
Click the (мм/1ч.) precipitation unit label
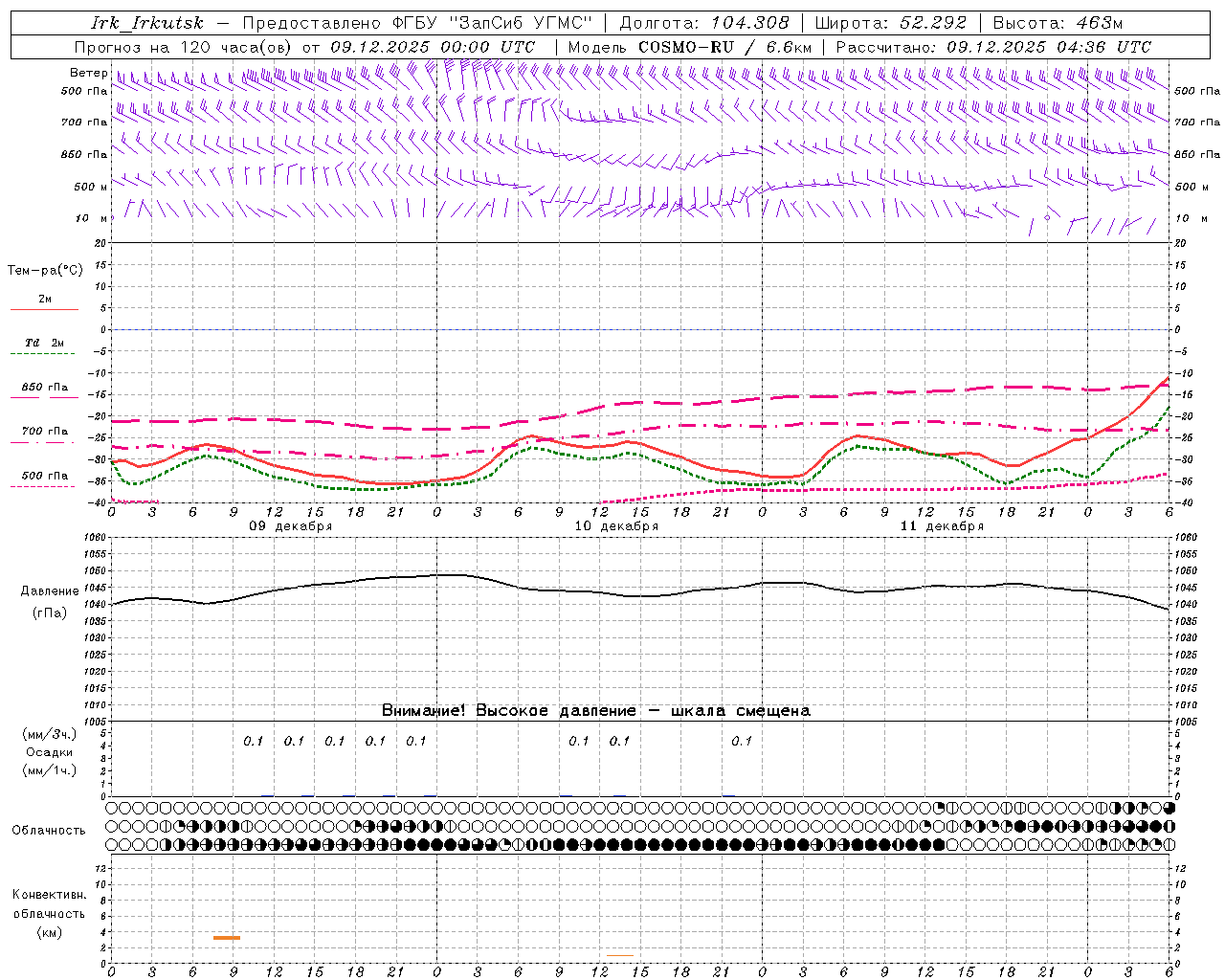pos(50,770)
